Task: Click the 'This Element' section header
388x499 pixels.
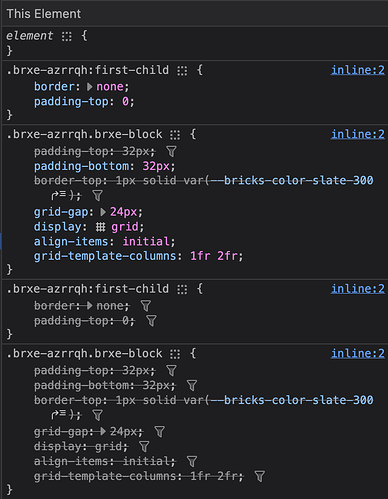Action: [x=44, y=14]
